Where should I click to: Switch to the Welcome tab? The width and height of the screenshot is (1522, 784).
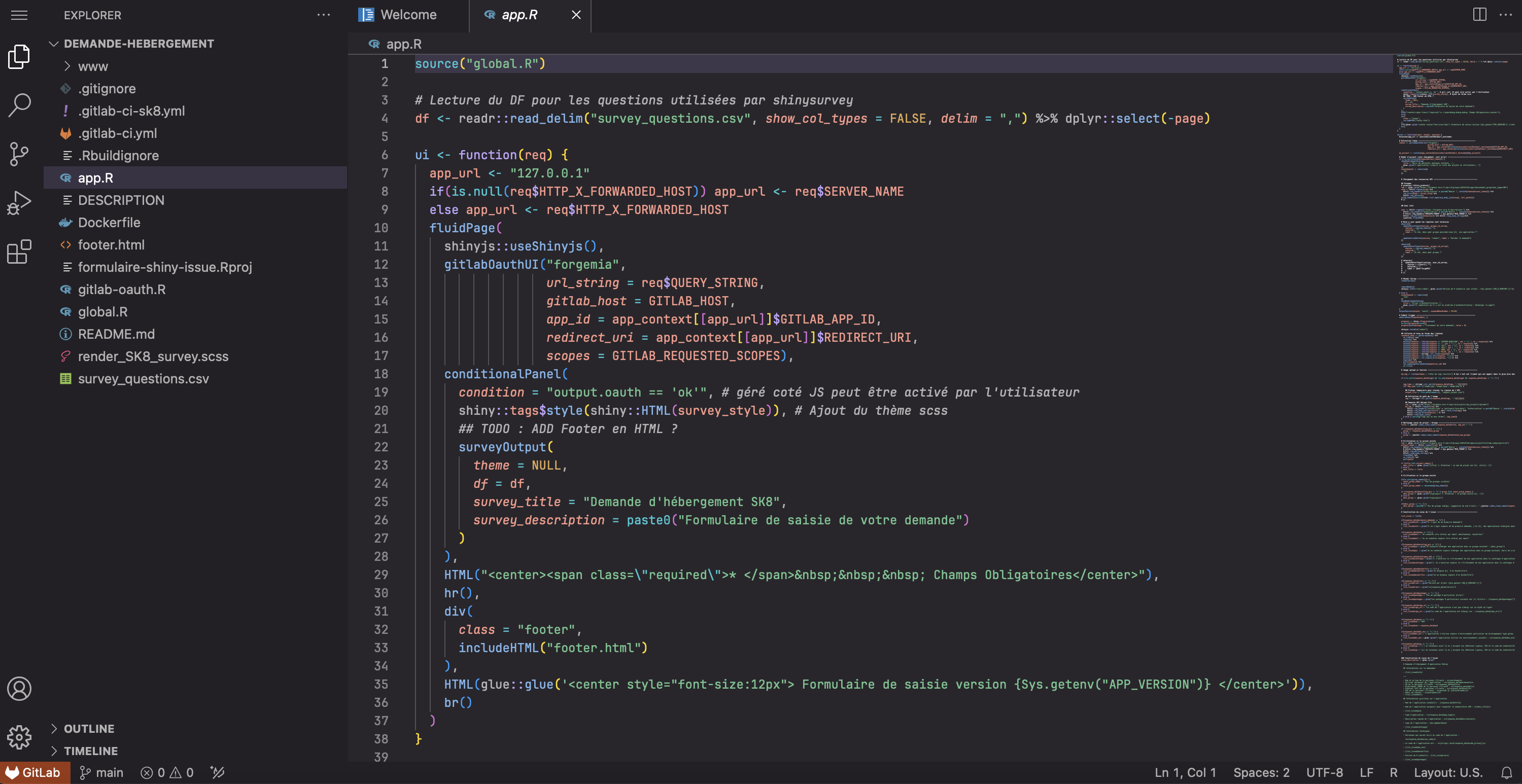[x=408, y=15]
